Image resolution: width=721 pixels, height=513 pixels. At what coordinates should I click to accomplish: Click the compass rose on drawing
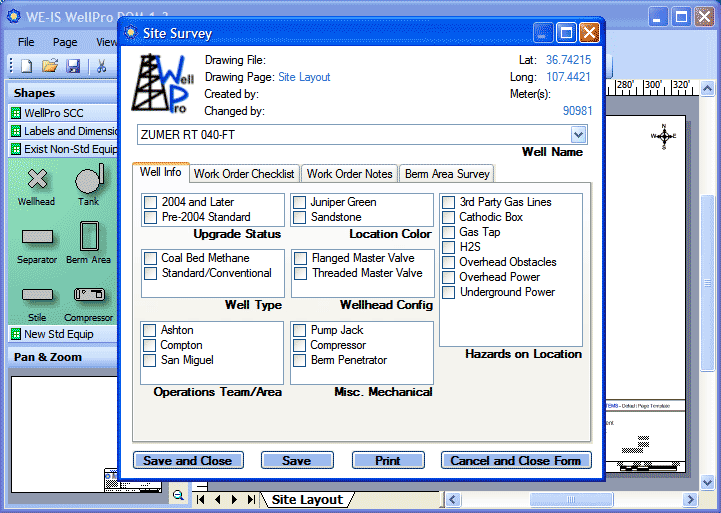664,136
